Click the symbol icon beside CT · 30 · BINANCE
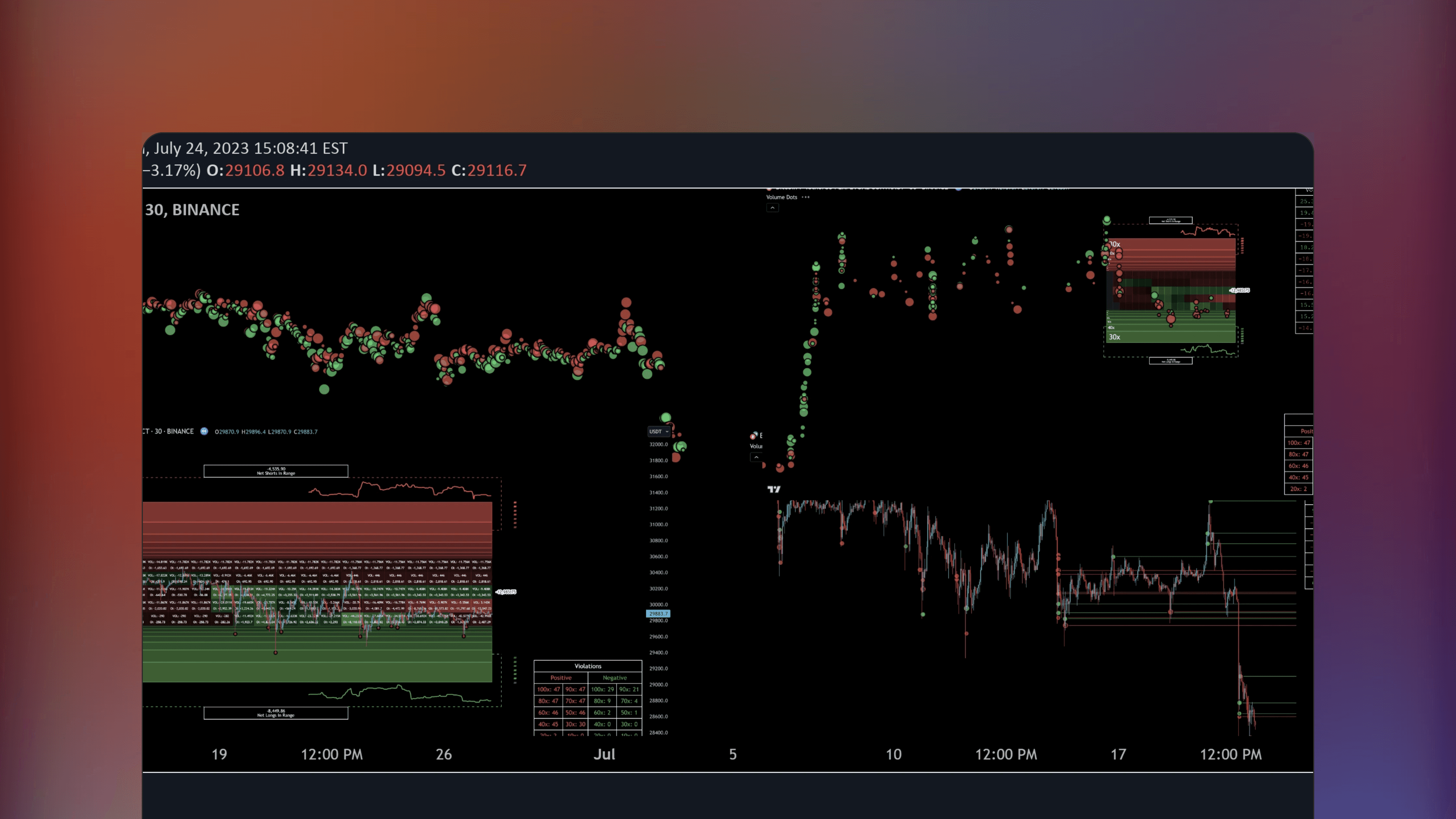This screenshot has height=819, width=1456. point(205,431)
